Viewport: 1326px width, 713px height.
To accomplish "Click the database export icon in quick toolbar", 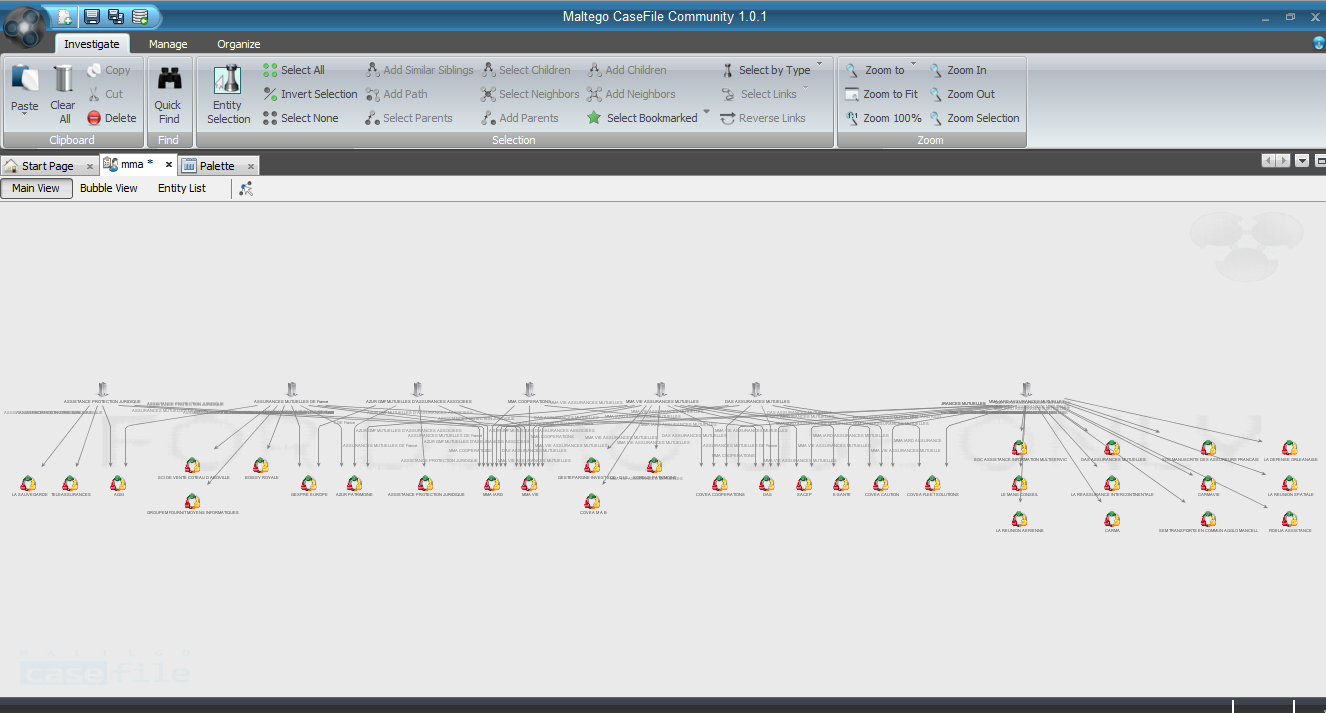I will pyautogui.click(x=140, y=16).
